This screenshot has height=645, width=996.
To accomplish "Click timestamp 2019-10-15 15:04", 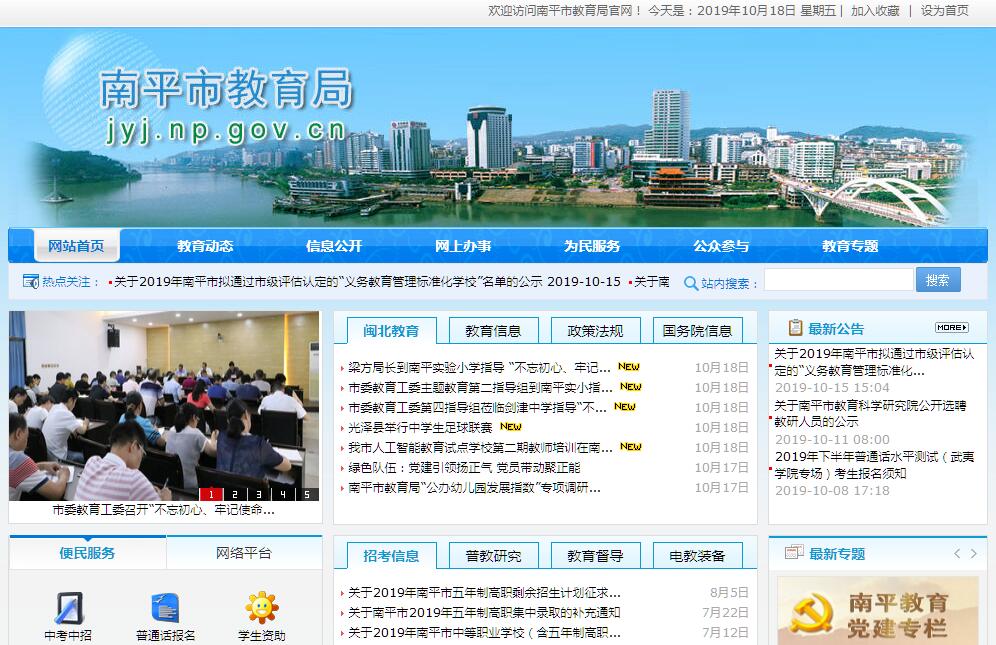I will 832,387.
